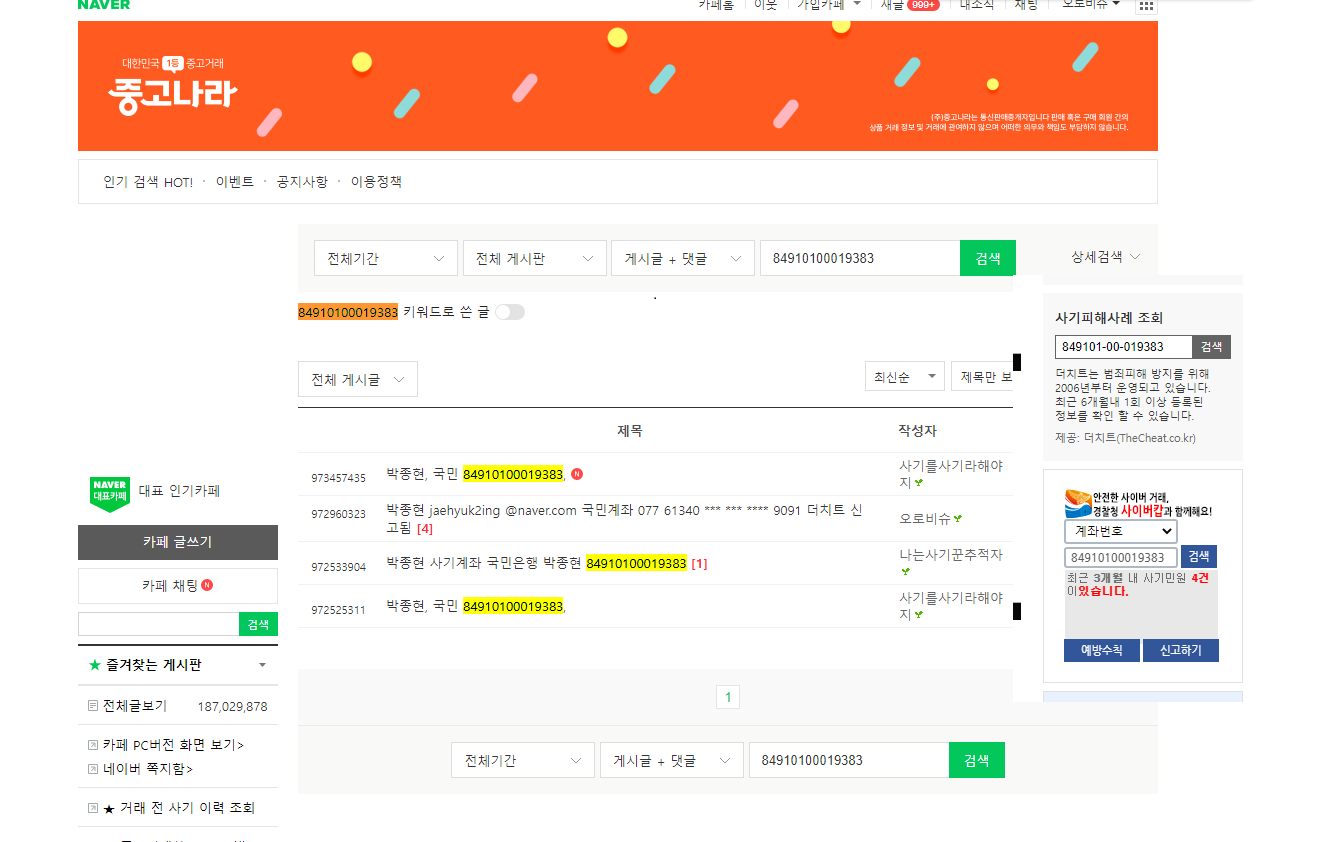
Task: Open the 전체 게시글 filter dropdown
Action: click(x=358, y=379)
